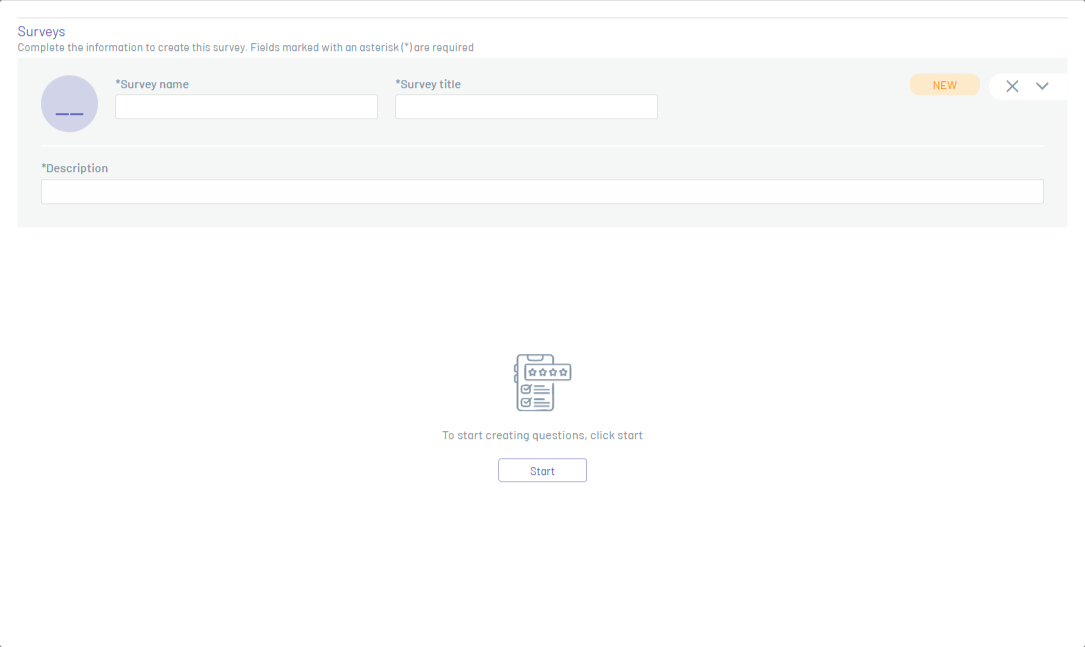
Task: Expand options with the down chevron
Action: pos(1042,86)
